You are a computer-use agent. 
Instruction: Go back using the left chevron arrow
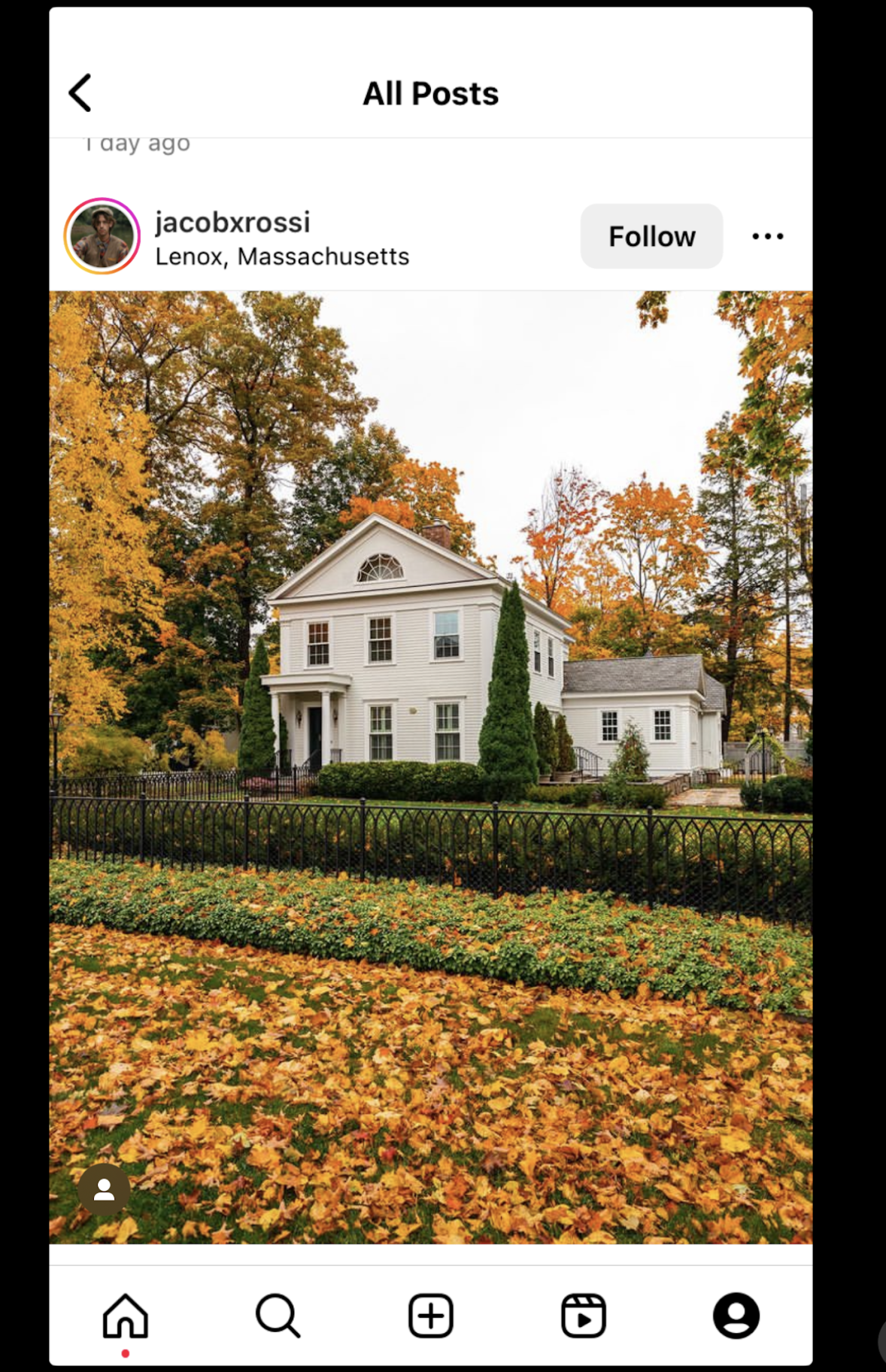click(x=80, y=93)
